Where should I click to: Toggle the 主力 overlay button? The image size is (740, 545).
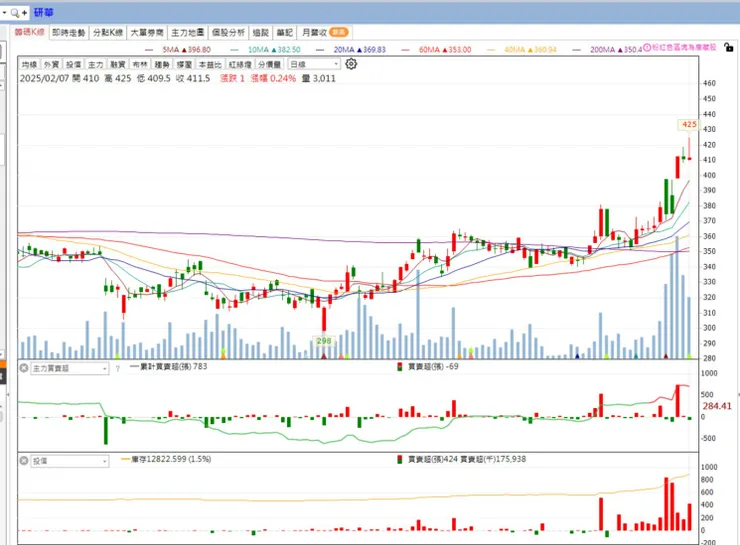point(96,64)
